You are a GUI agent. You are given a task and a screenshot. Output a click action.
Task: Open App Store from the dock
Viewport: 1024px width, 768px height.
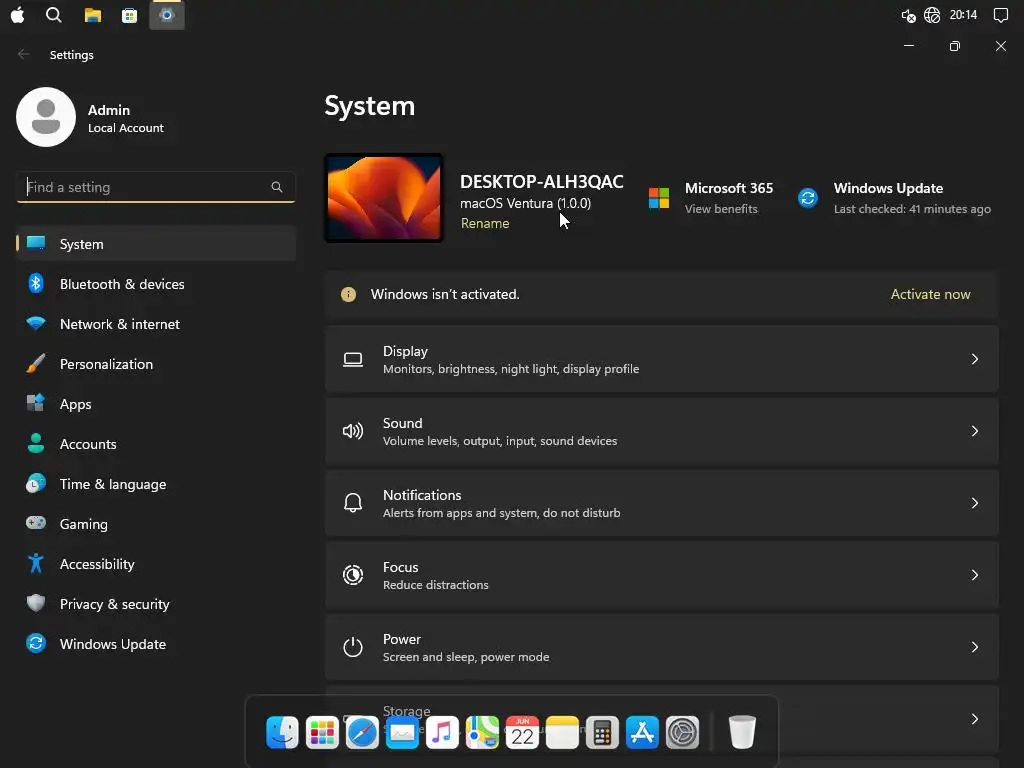[x=642, y=732]
